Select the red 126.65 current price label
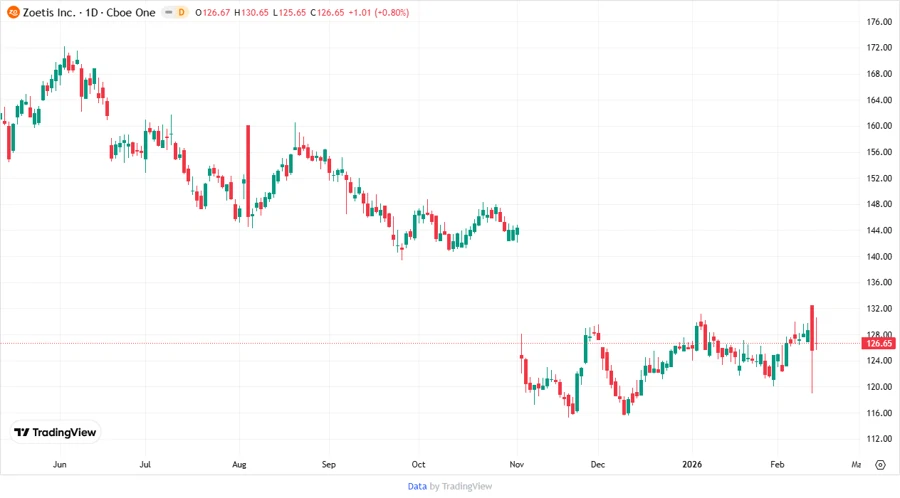This screenshot has width=900, height=498. pyautogui.click(x=878, y=343)
